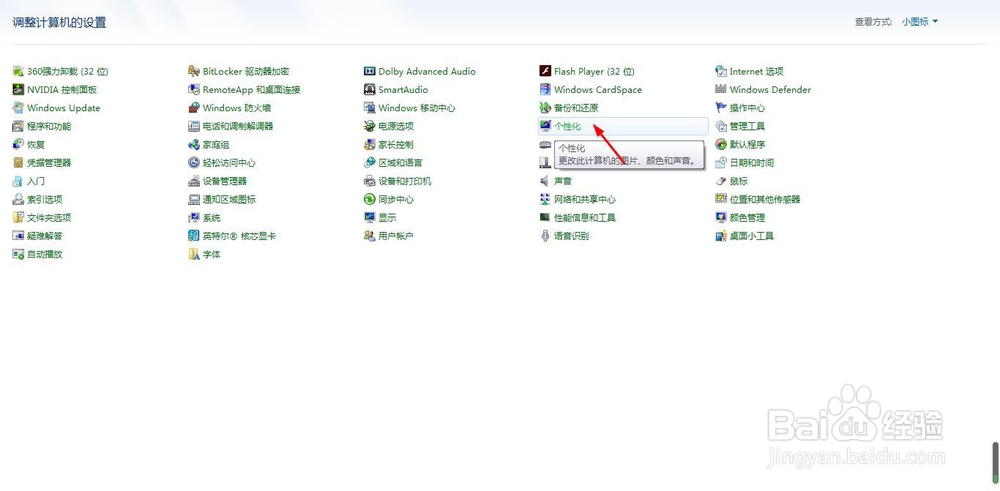This screenshot has height=491, width=1000.
Task: Click the 电话和调制解调器 icon
Action: click(194, 126)
